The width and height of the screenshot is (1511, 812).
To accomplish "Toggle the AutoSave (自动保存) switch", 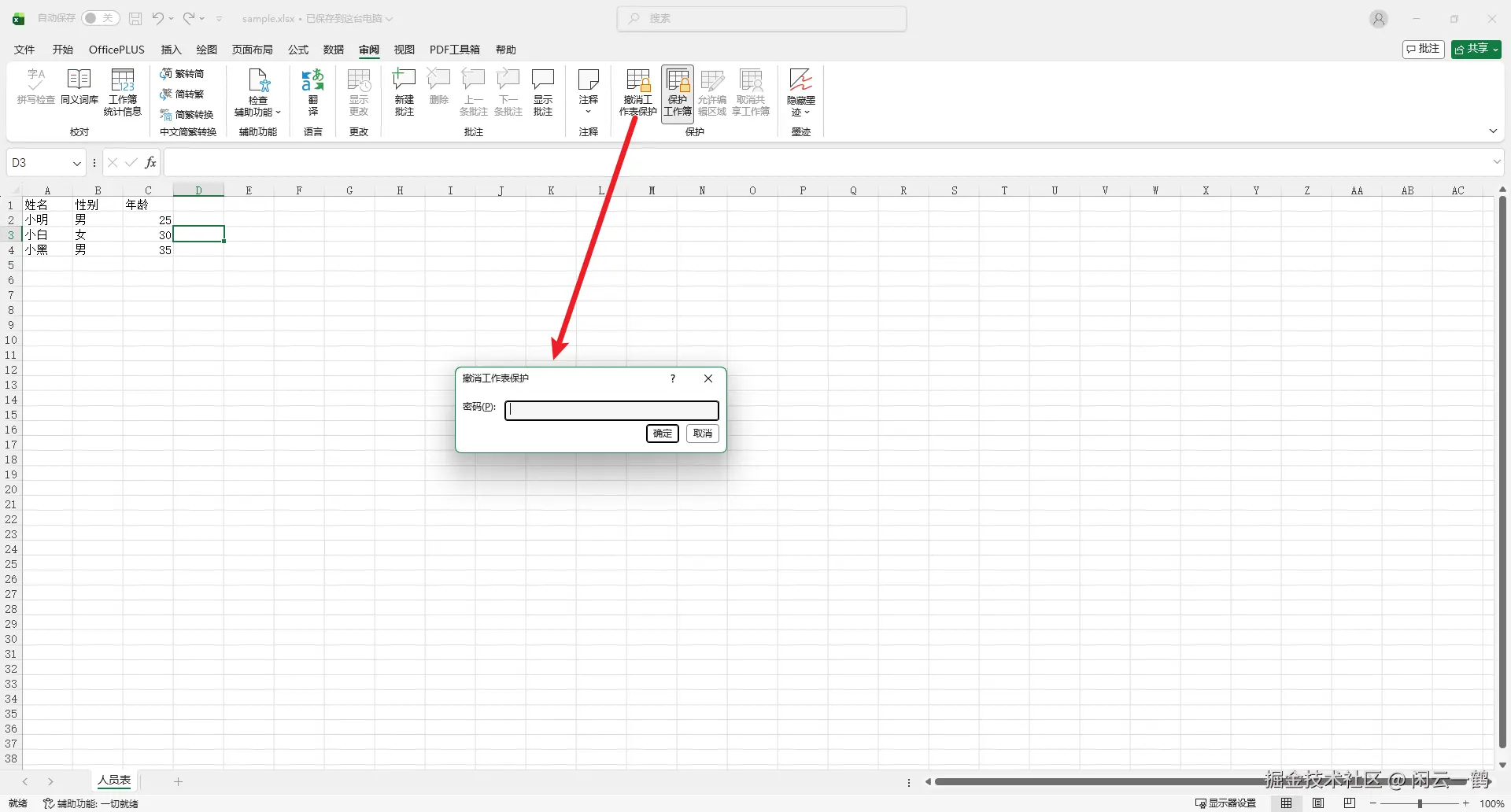I will 100,18.
